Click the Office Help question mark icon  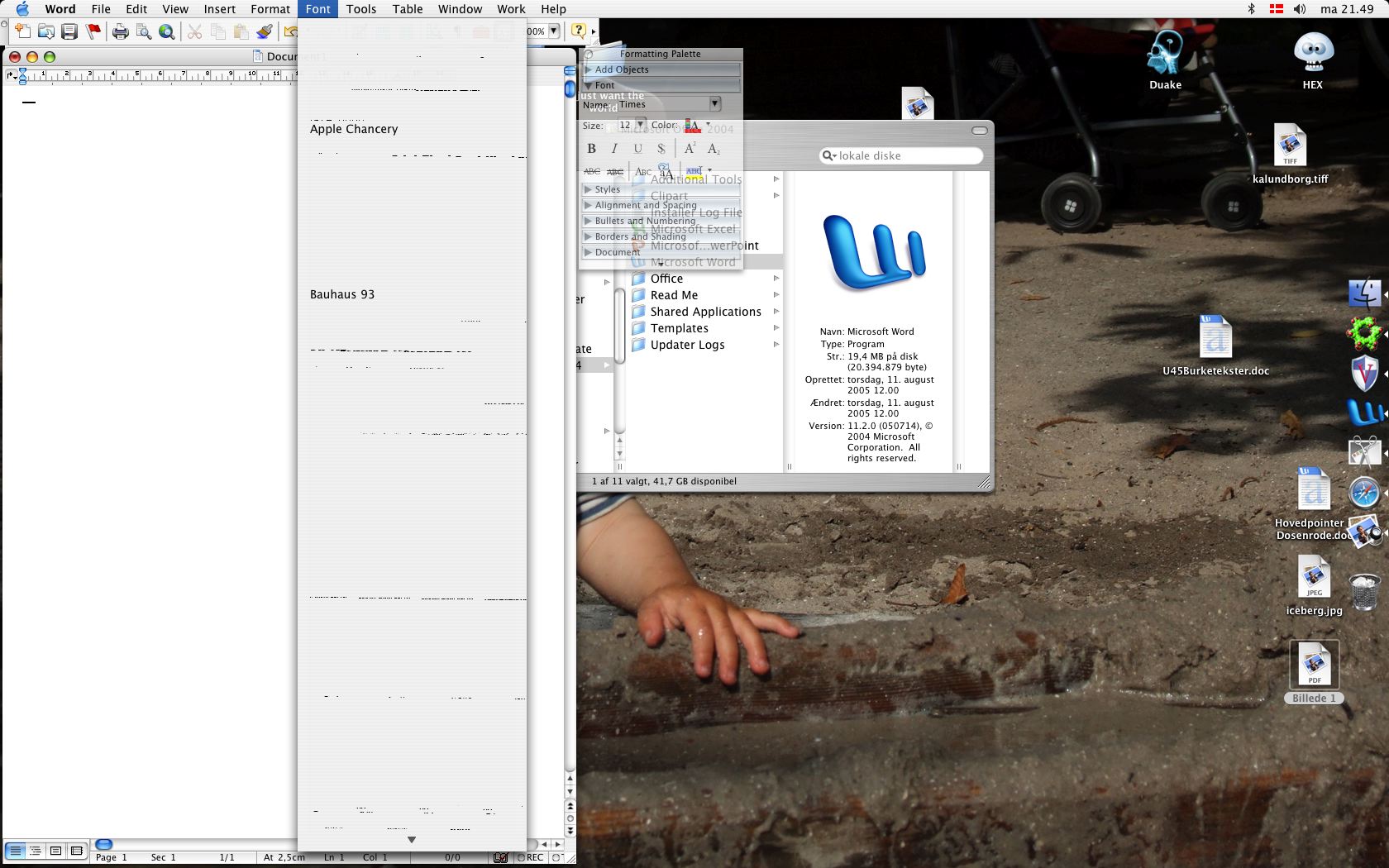click(579, 31)
